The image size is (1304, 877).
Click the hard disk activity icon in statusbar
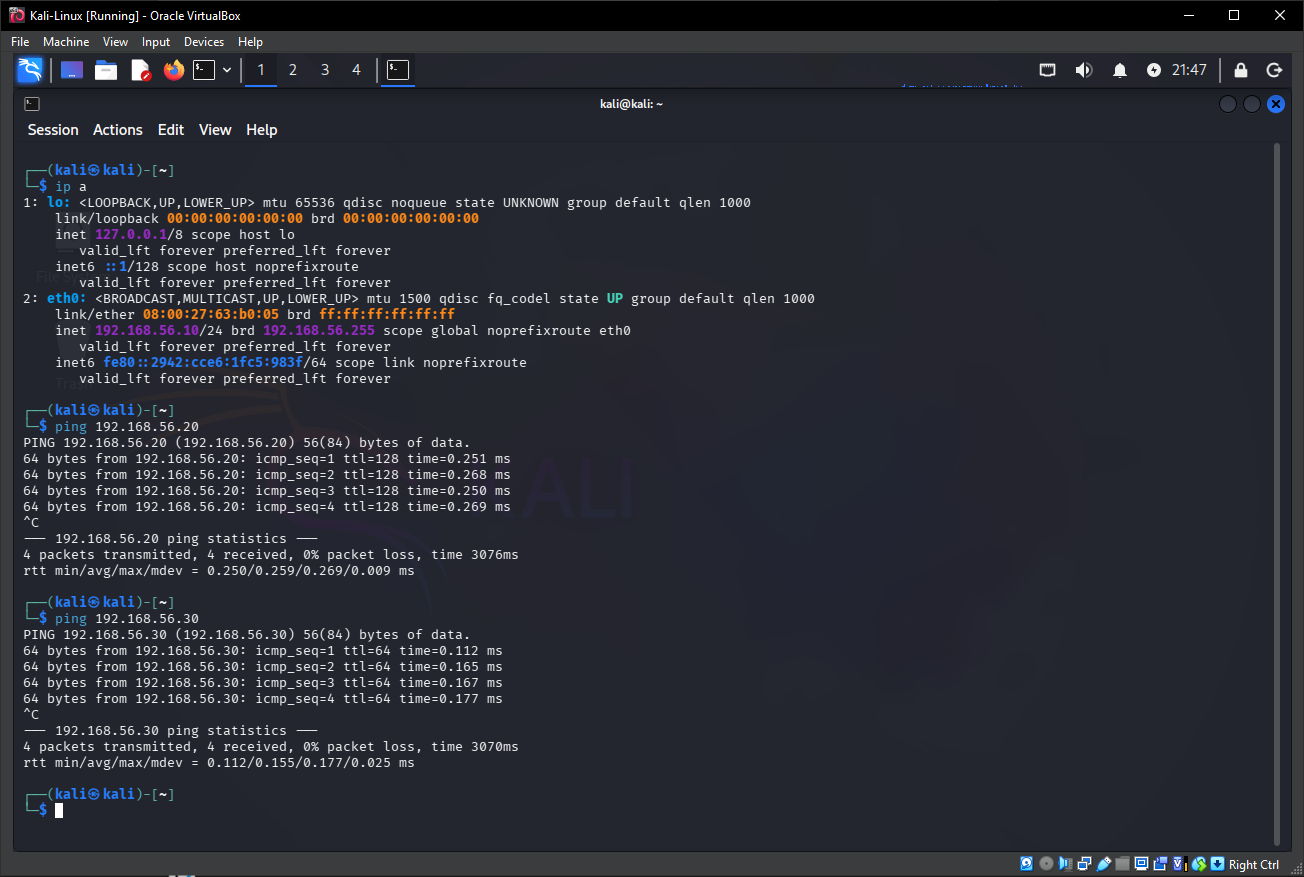pos(1026,863)
